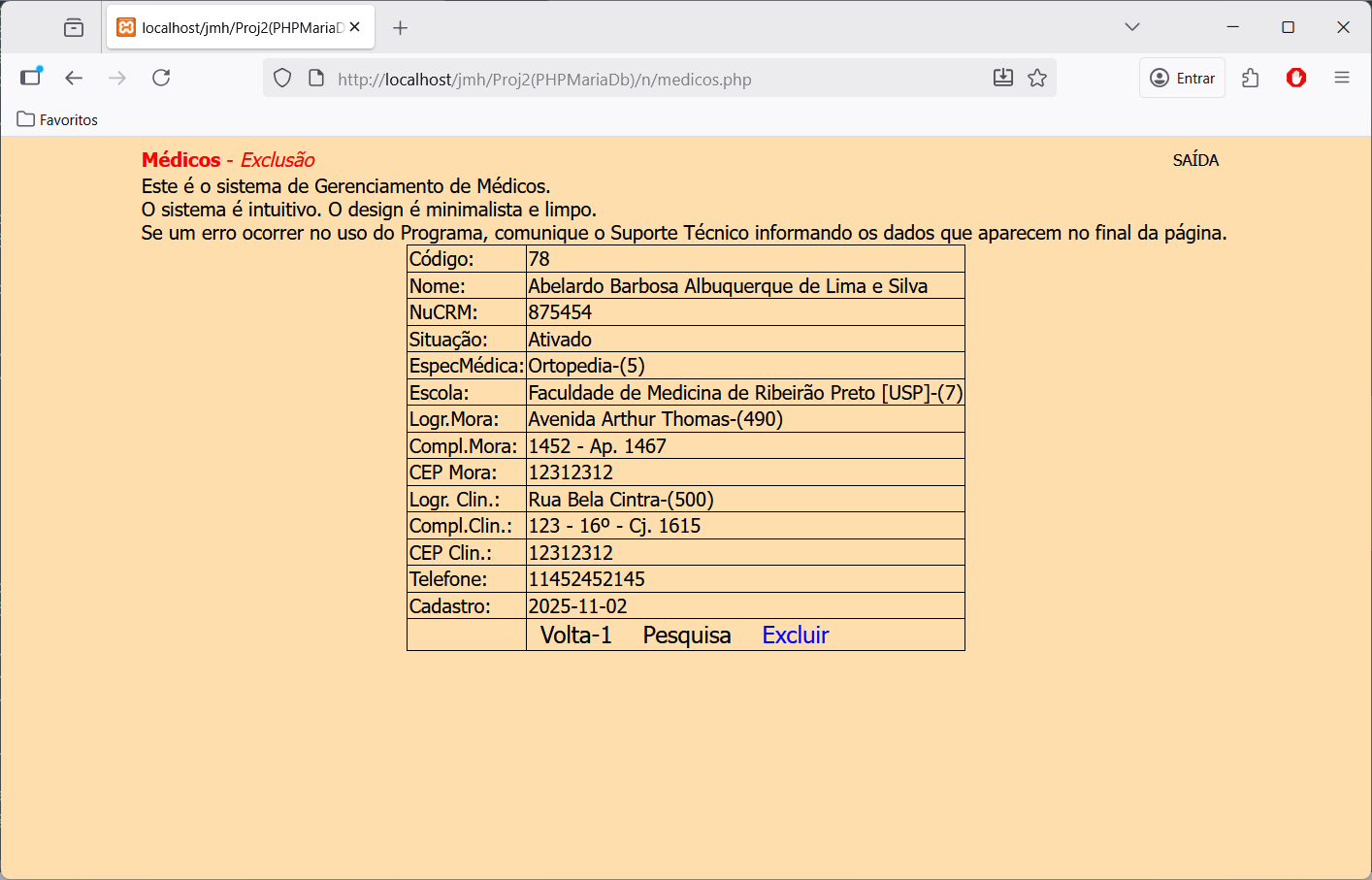Select the Situação value Ativado
This screenshot has width=1372, height=880.
[745, 339]
